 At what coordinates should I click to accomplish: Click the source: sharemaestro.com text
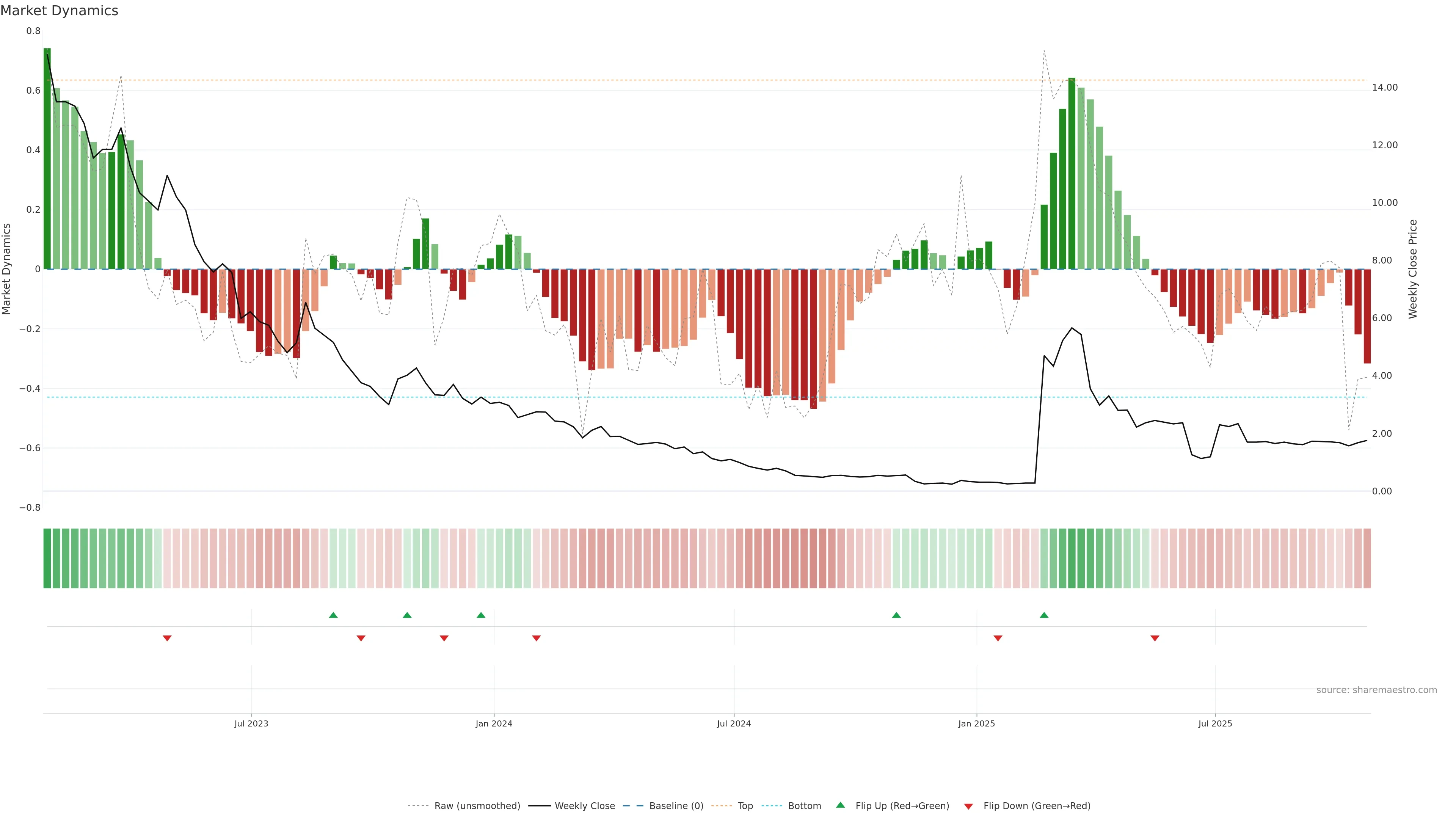1376,690
